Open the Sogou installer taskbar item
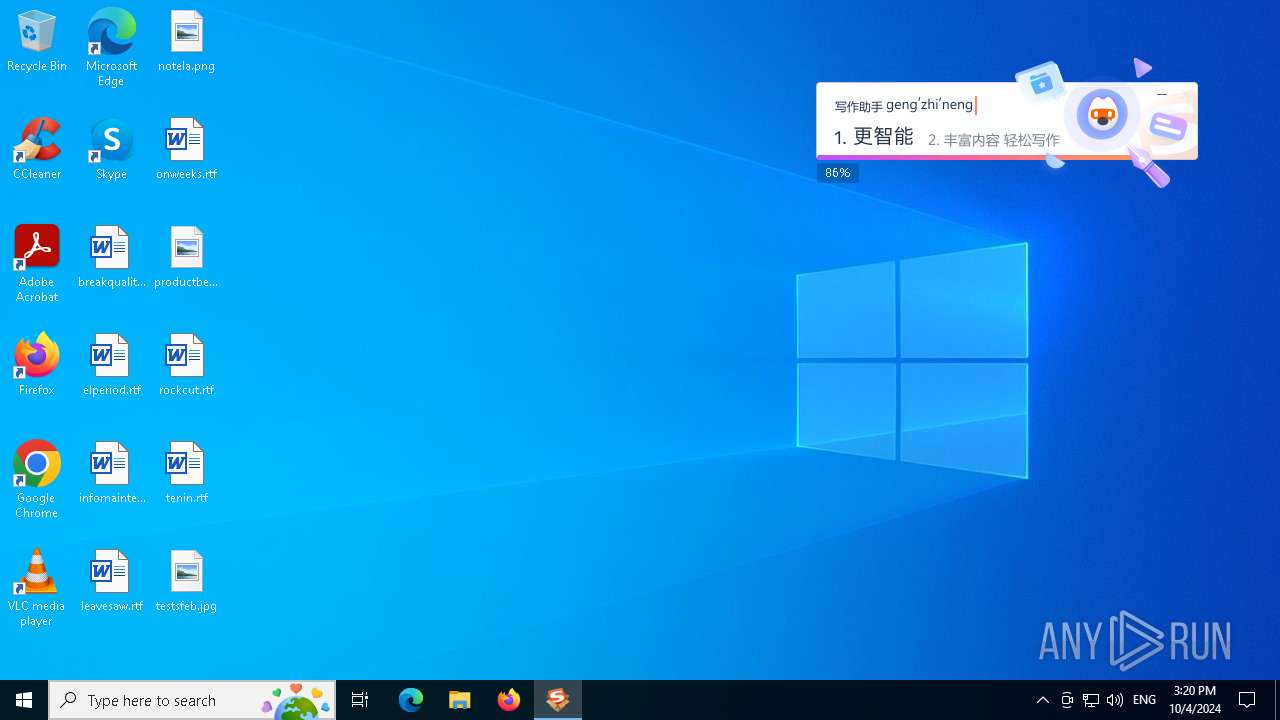 pyautogui.click(x=558, y=700)
